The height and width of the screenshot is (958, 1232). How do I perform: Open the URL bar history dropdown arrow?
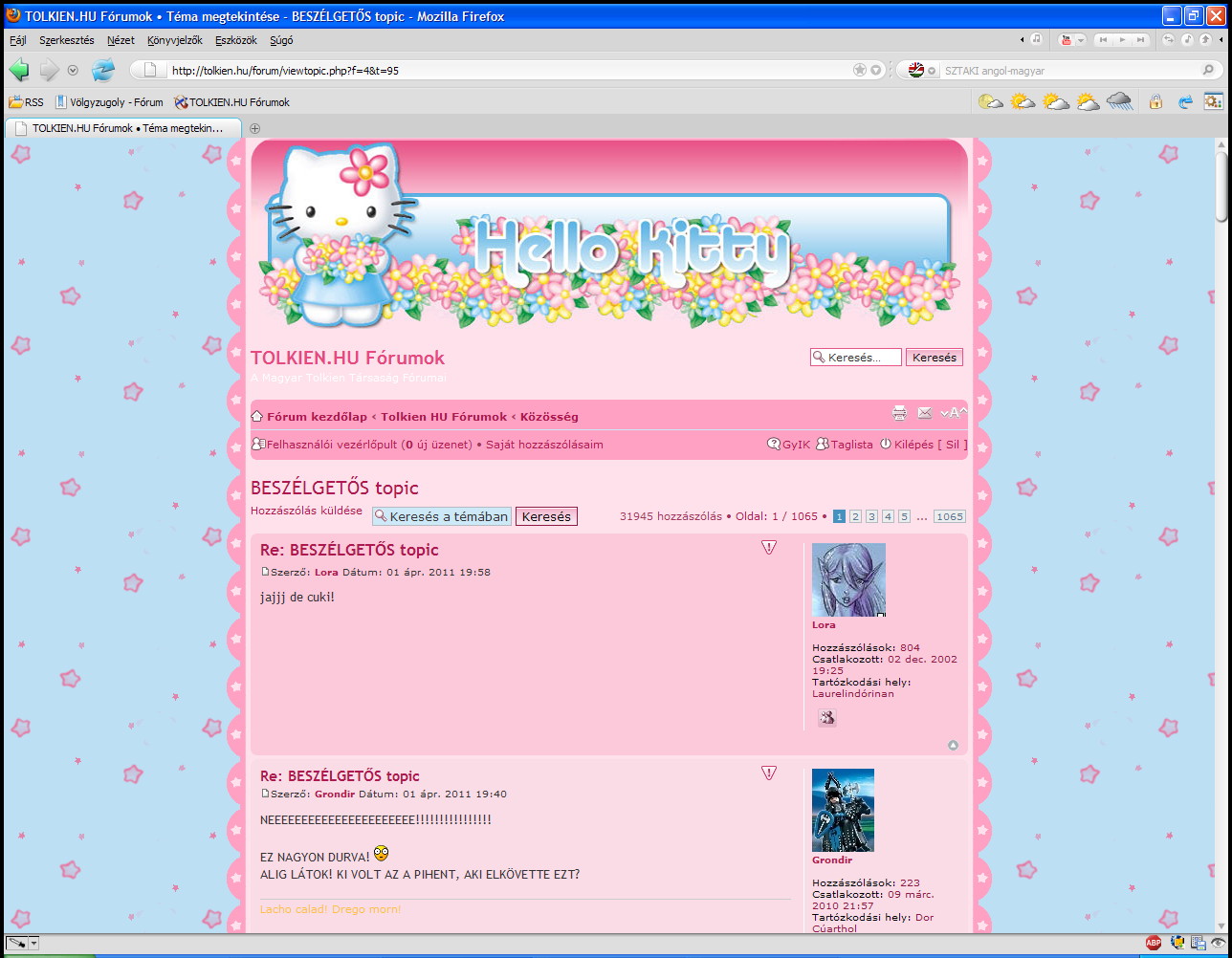[x=875, y=70]
